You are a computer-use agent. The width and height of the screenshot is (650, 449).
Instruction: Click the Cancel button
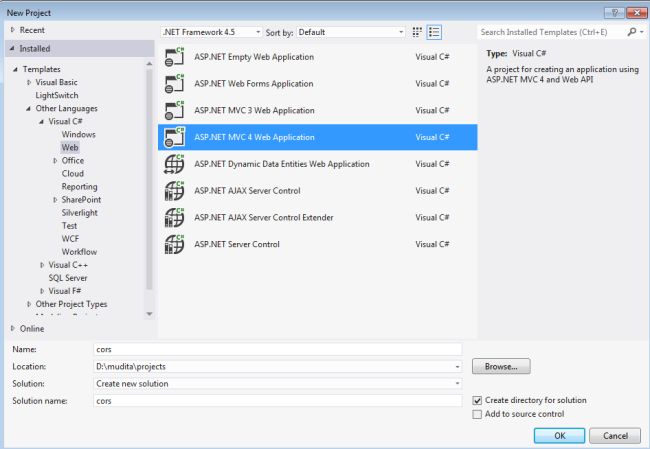615,436
